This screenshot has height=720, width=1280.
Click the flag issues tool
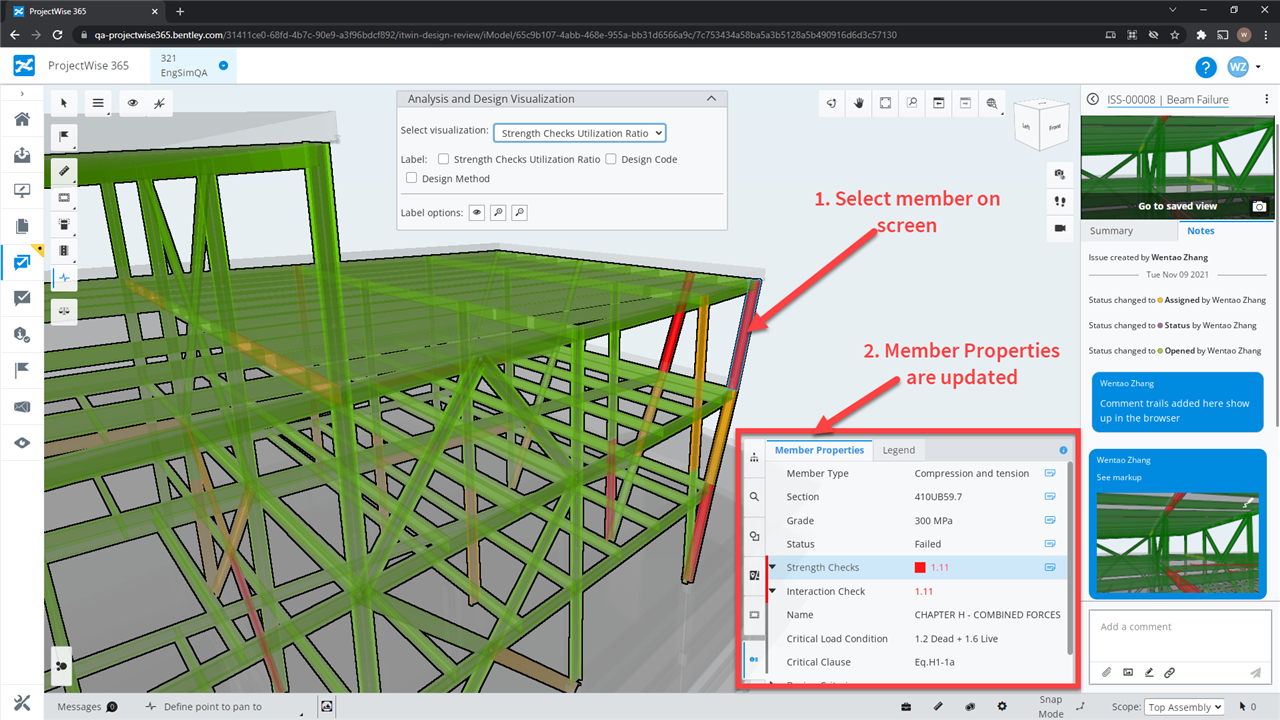click(64, 136)
